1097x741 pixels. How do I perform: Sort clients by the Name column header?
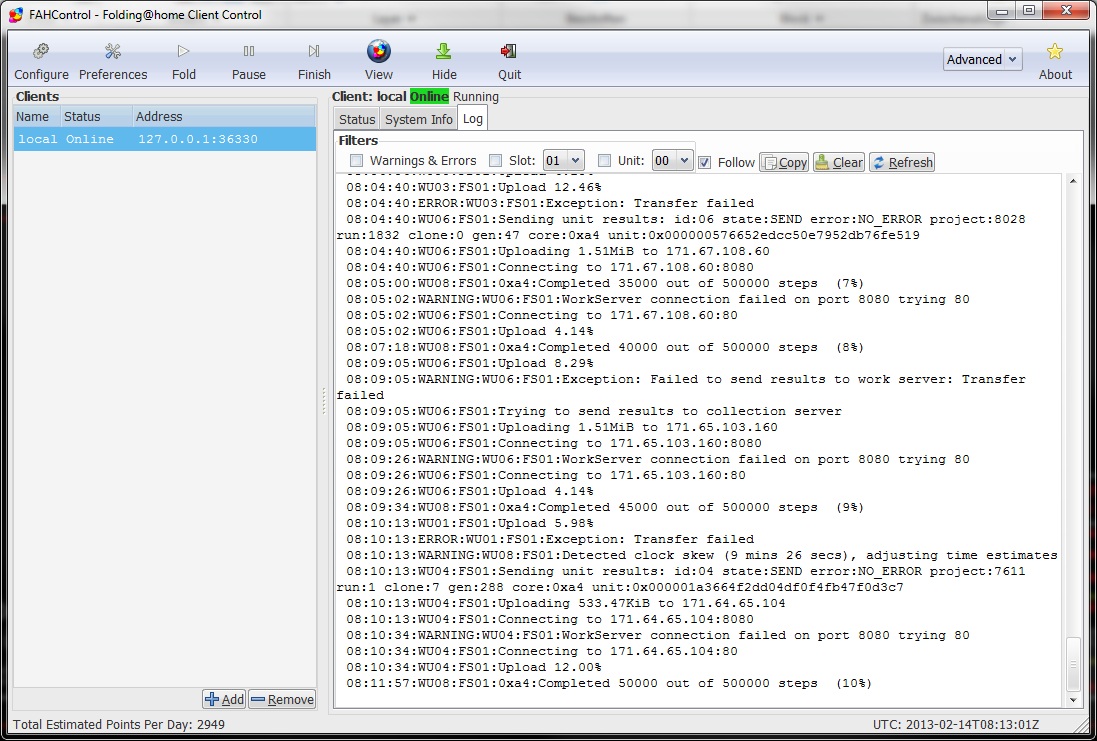point(36,117)
